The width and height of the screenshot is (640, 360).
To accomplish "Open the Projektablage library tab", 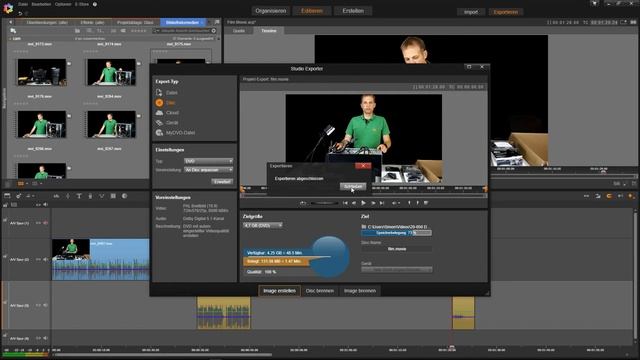I will 135,22.
